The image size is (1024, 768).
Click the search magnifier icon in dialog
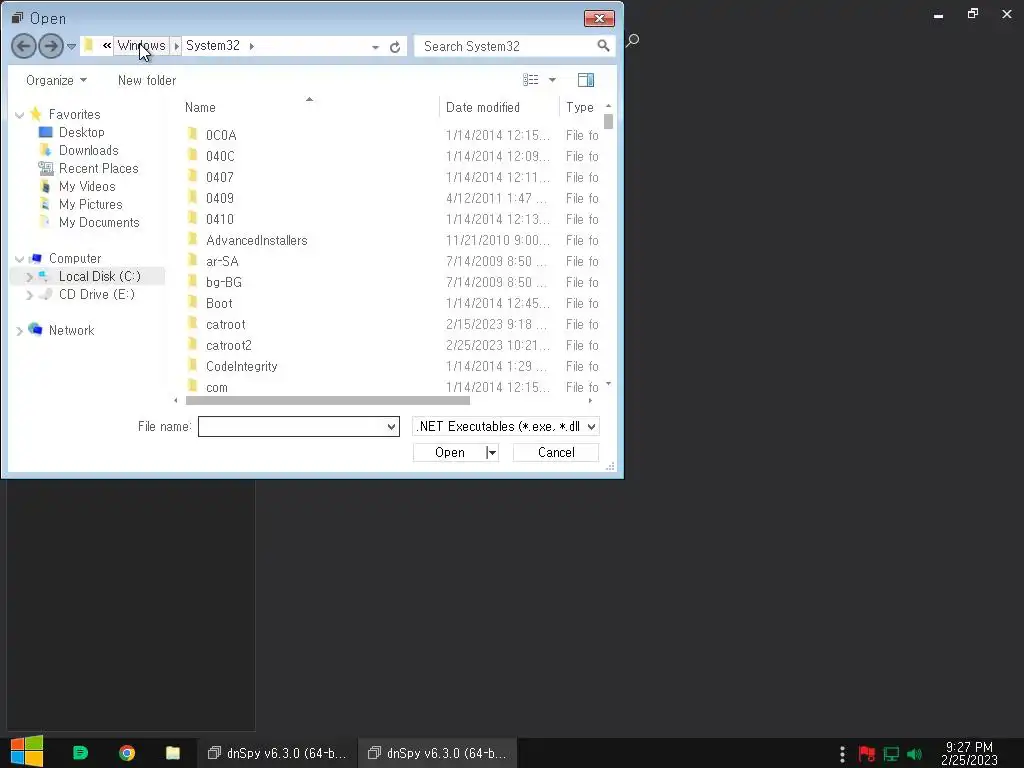(603, 46)
